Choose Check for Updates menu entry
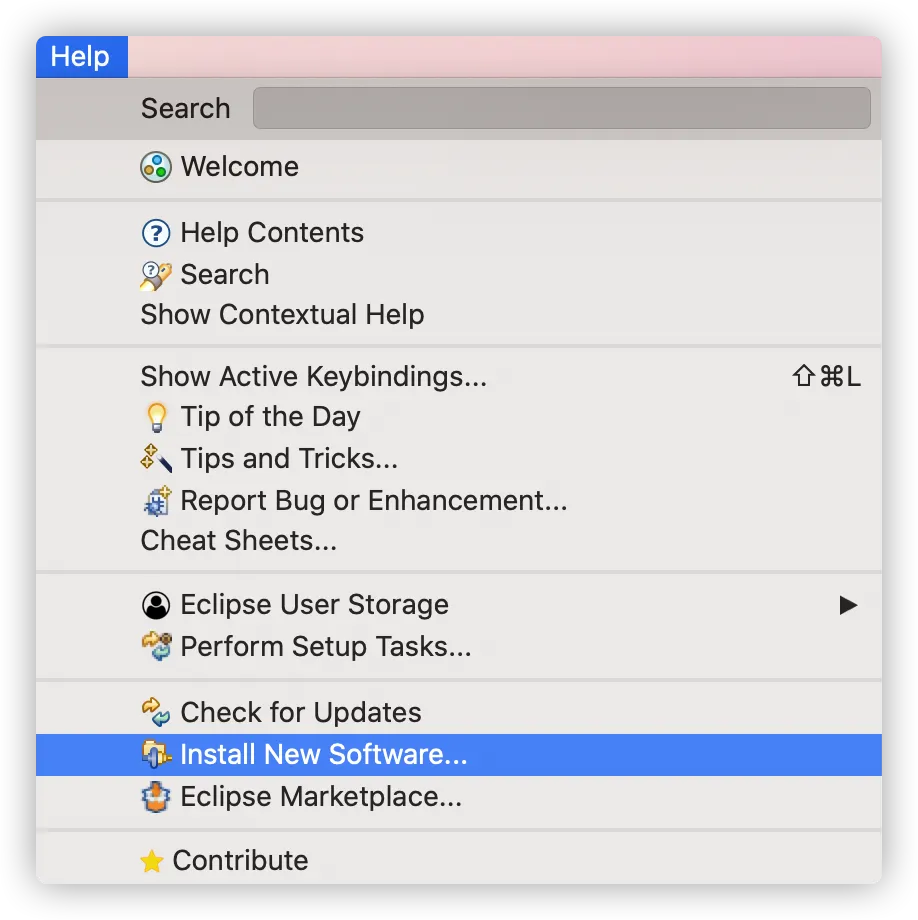Image resolution: width=918 pixels, height=920 pixels. (x=300, y=713)
